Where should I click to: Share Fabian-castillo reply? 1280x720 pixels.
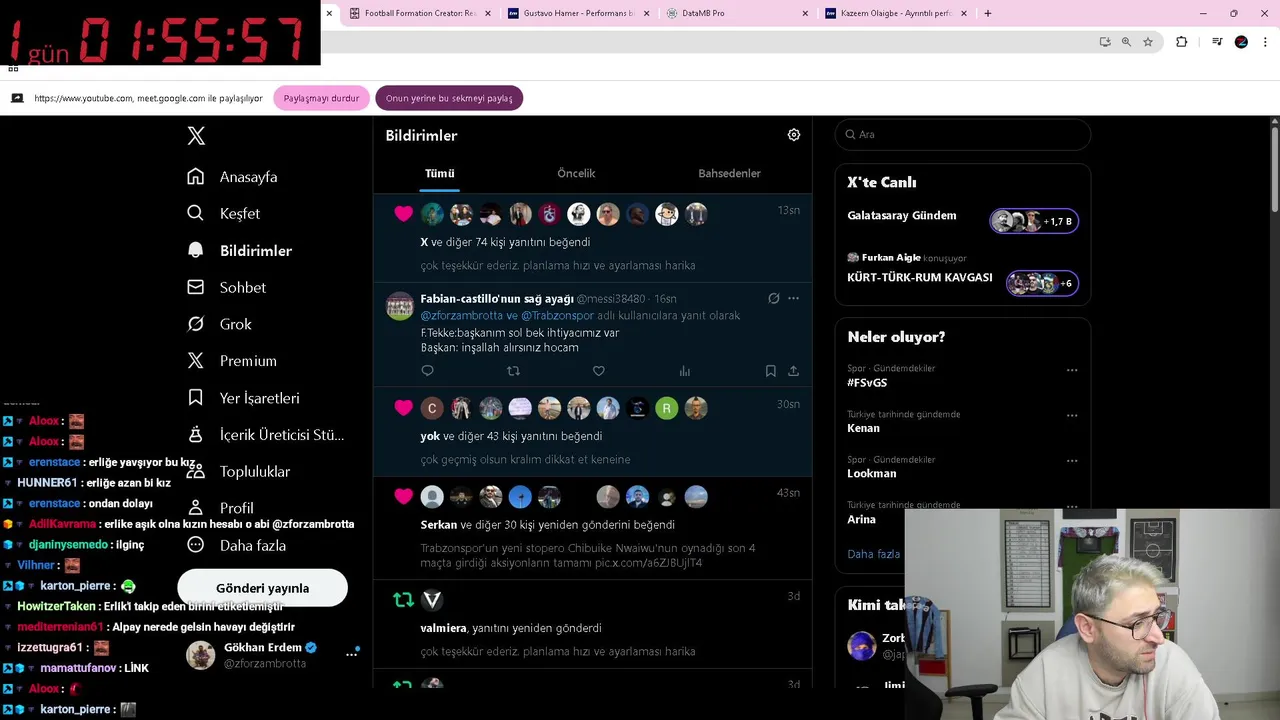(793, 371)
